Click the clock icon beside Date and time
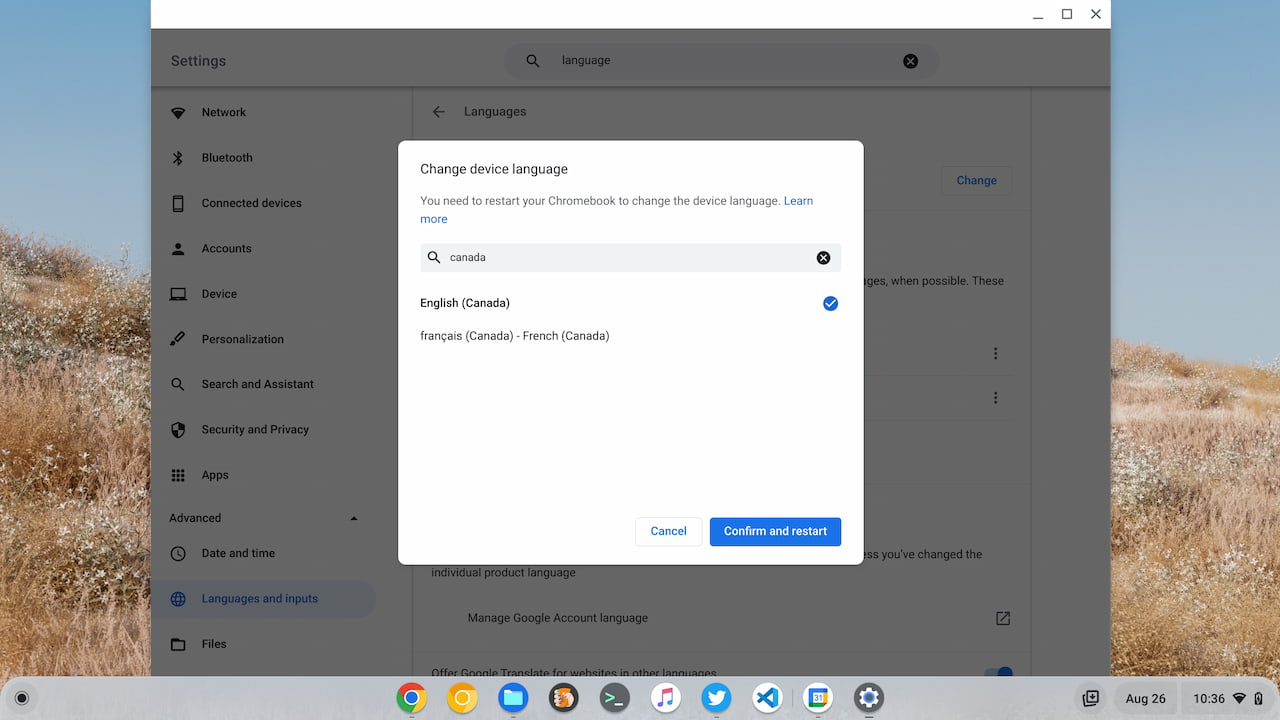This screenshot has height=720, width=1280. coord(178,553)
